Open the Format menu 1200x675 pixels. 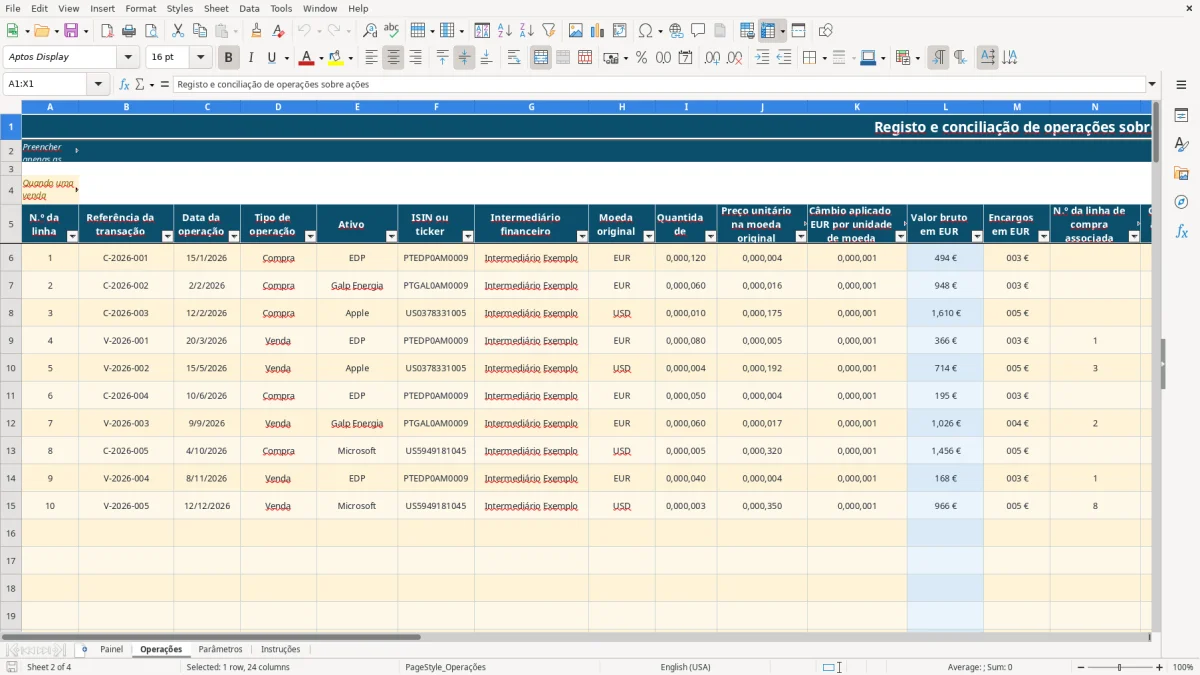(x=140, y=8)
